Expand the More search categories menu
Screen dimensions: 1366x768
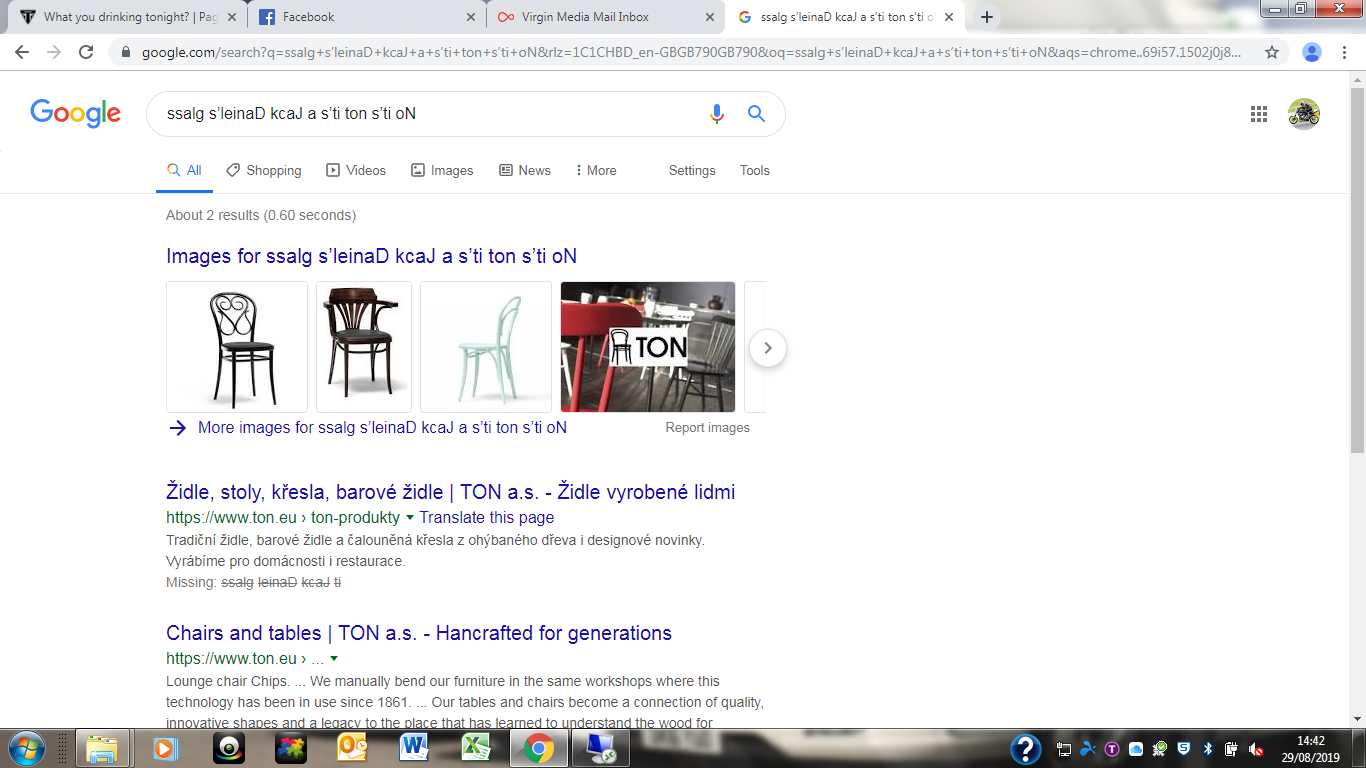[x=596, y=170]
